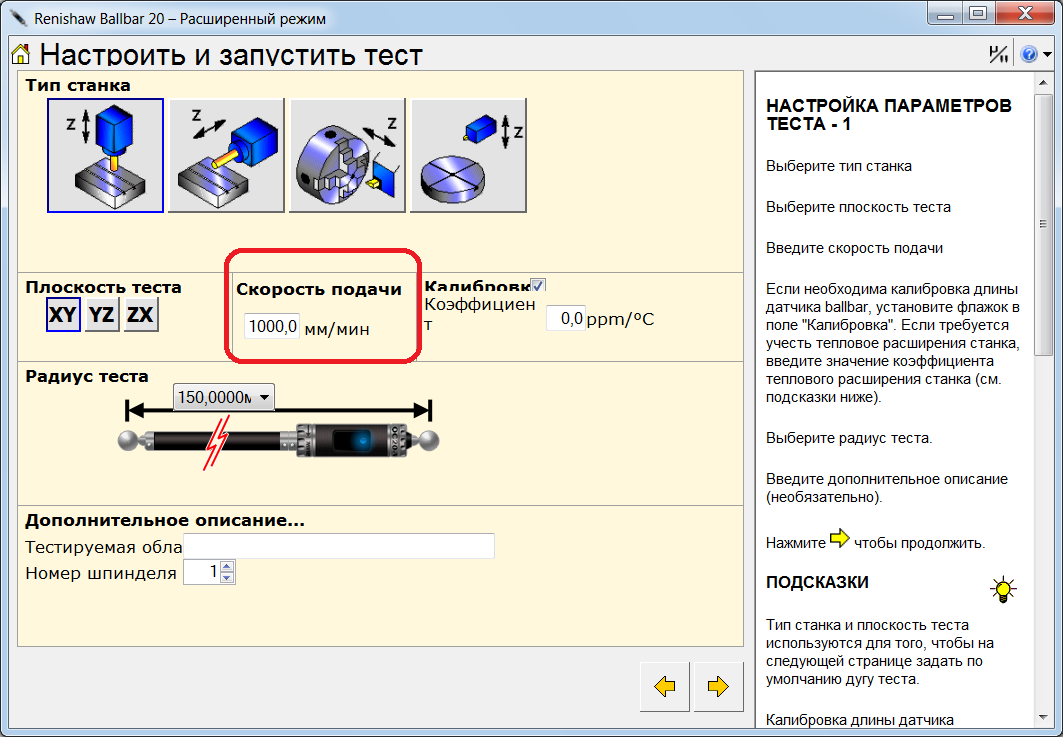
Task: Decrease the spindle number with down arrow
Action: coord(227,578)
